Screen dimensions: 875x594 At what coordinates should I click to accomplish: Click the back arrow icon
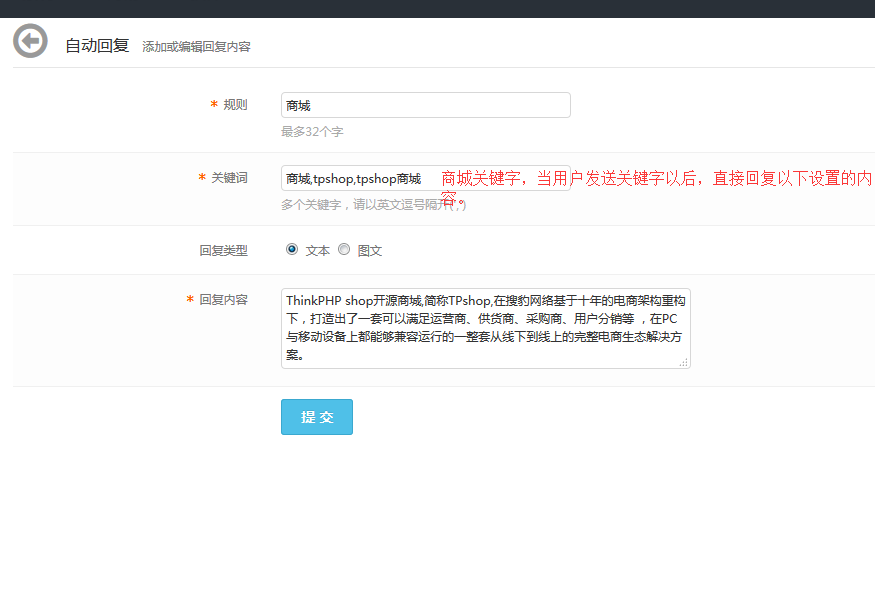(30, 42)
